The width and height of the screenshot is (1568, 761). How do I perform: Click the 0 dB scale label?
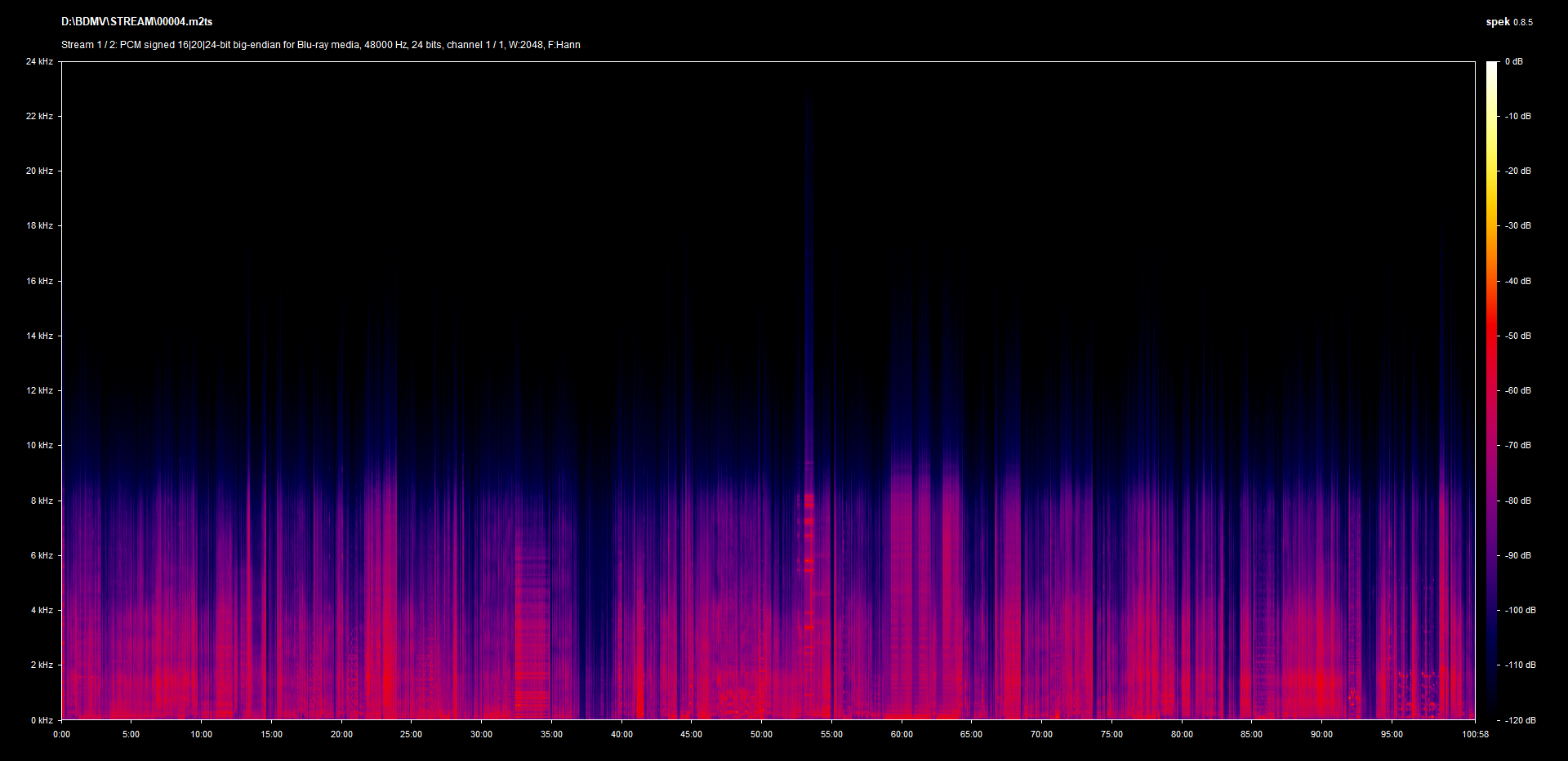[x=1513, y=61]
